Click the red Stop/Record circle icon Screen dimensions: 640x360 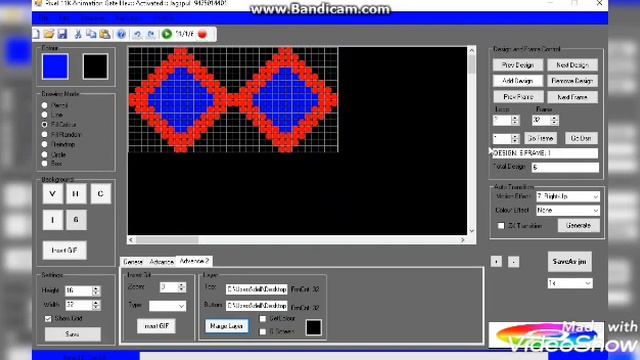click(202, 34)
